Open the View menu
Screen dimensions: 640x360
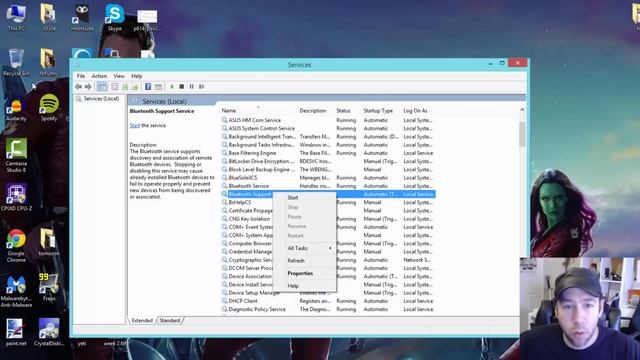point(119,76)
